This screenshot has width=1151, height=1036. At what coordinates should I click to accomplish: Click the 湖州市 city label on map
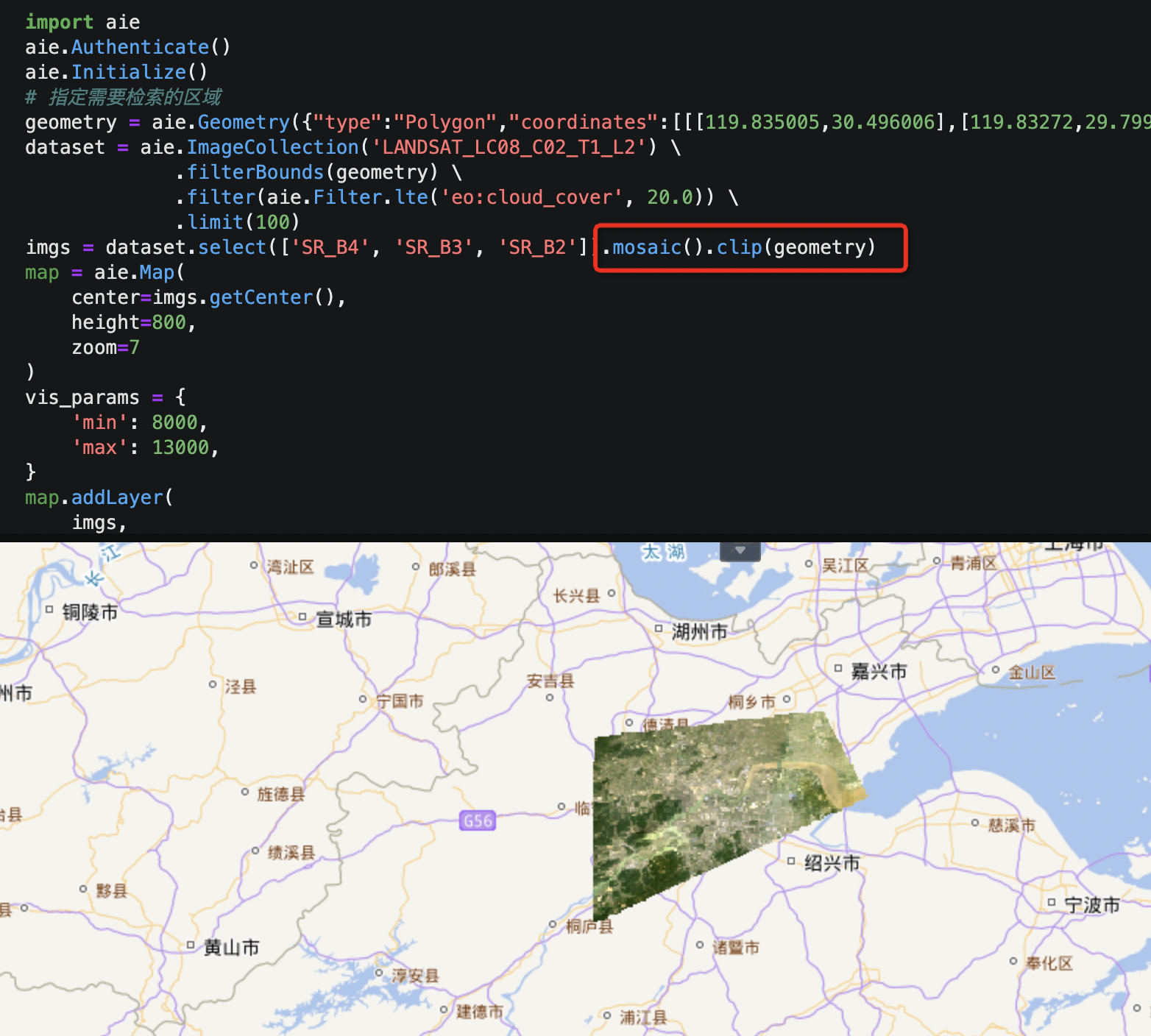[700, 631]
